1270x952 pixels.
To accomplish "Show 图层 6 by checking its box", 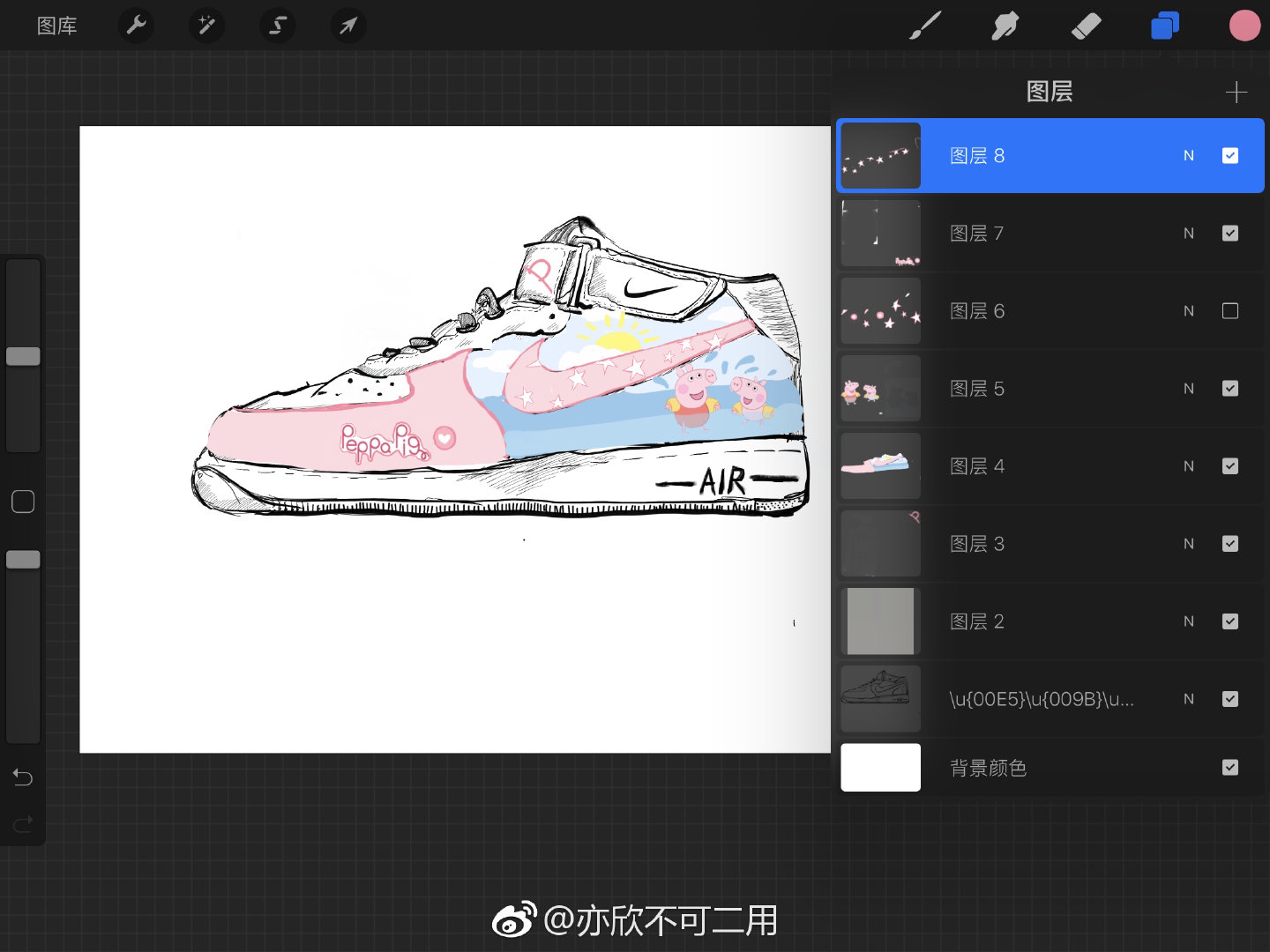I will 1230,311.
